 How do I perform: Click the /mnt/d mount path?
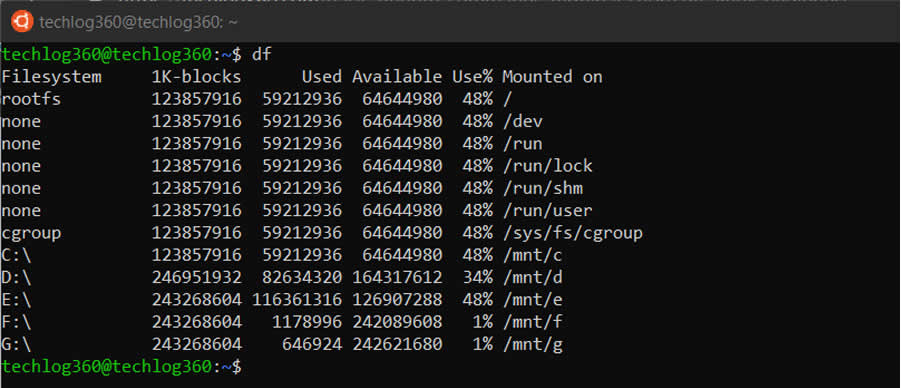532,278
